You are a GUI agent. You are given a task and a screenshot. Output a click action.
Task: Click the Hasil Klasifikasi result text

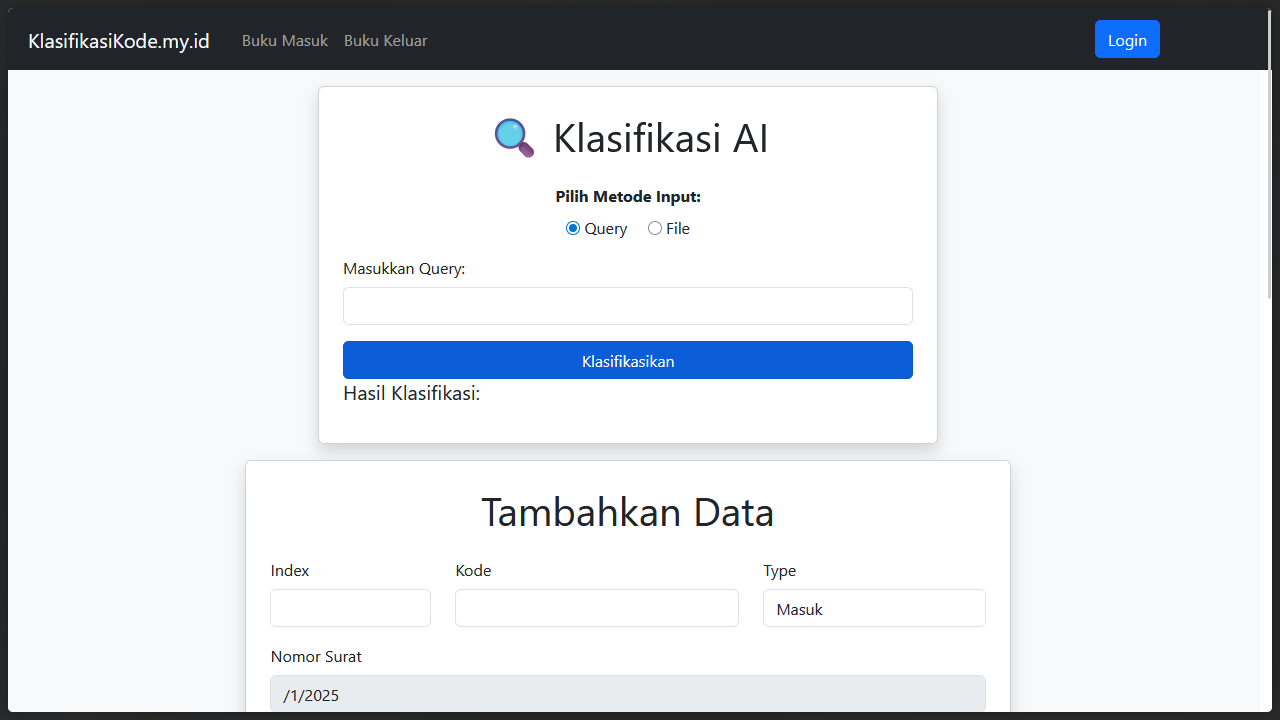tap(411, 393)
